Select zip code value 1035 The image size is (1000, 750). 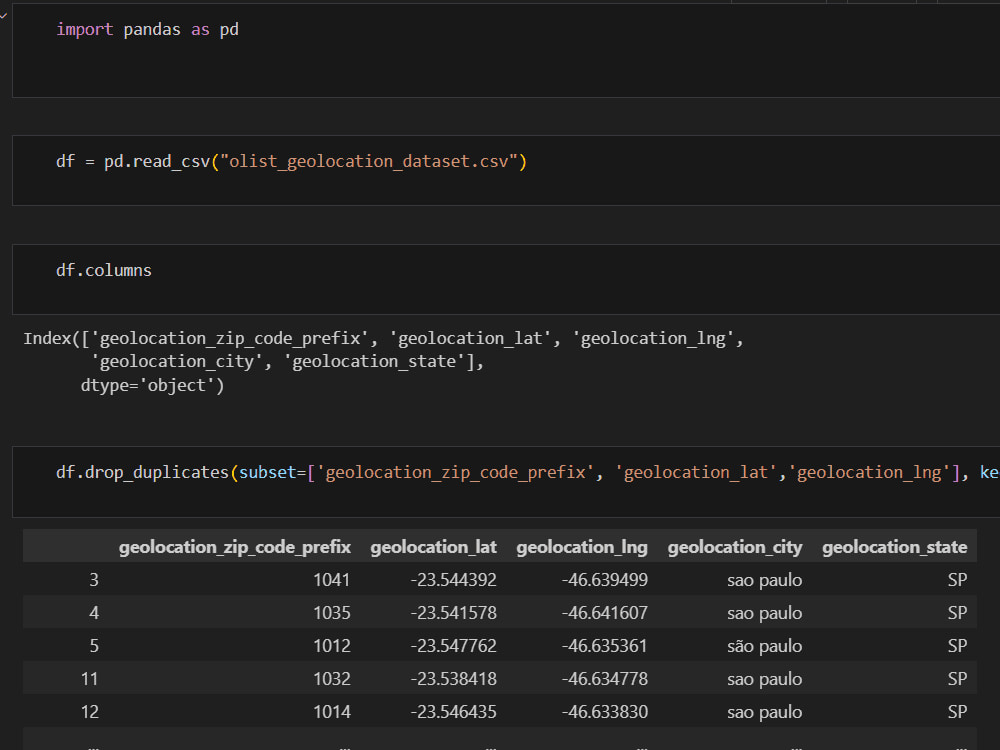[x=332, y=613]
